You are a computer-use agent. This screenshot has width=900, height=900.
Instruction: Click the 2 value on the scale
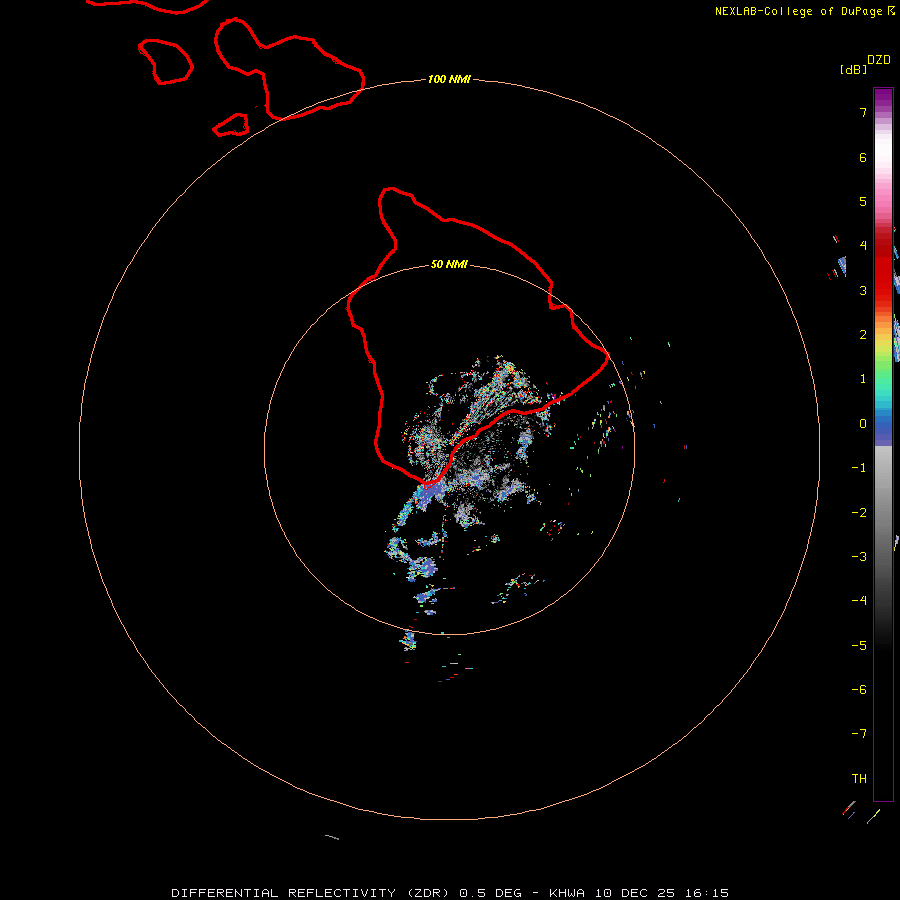[x=863, y=335]
